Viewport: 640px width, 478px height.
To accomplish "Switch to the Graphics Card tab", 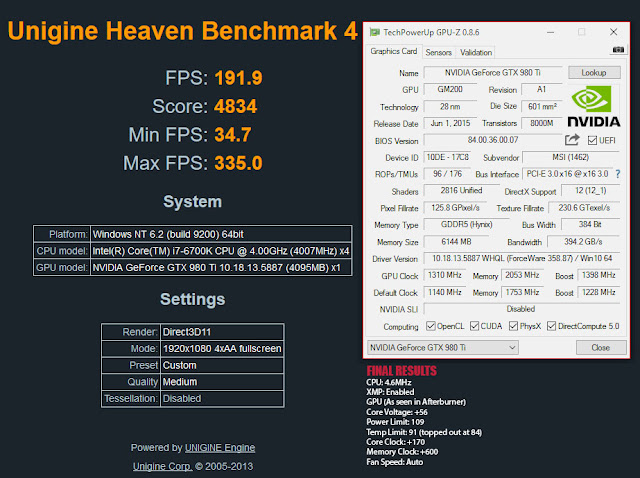I will [x=393, y=51].
